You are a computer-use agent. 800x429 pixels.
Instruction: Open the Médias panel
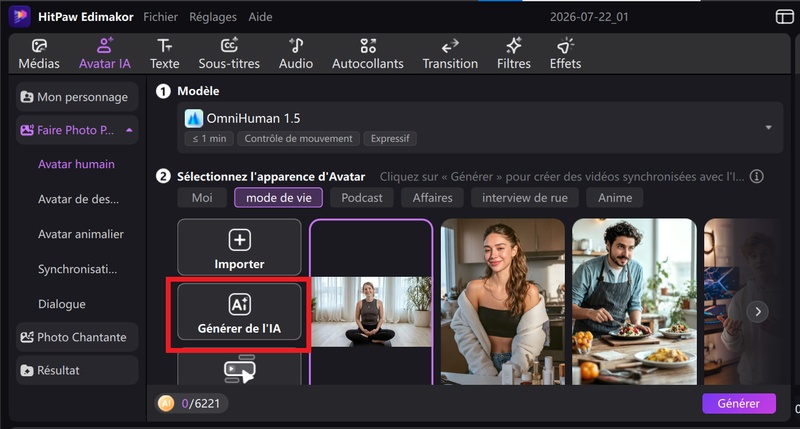tap(39, 54)
